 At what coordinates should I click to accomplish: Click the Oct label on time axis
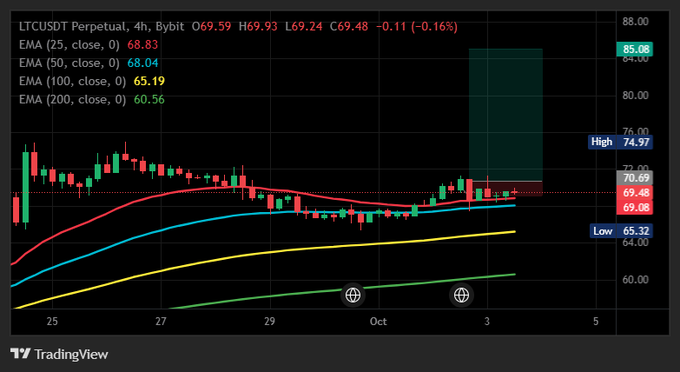(378, 321)
